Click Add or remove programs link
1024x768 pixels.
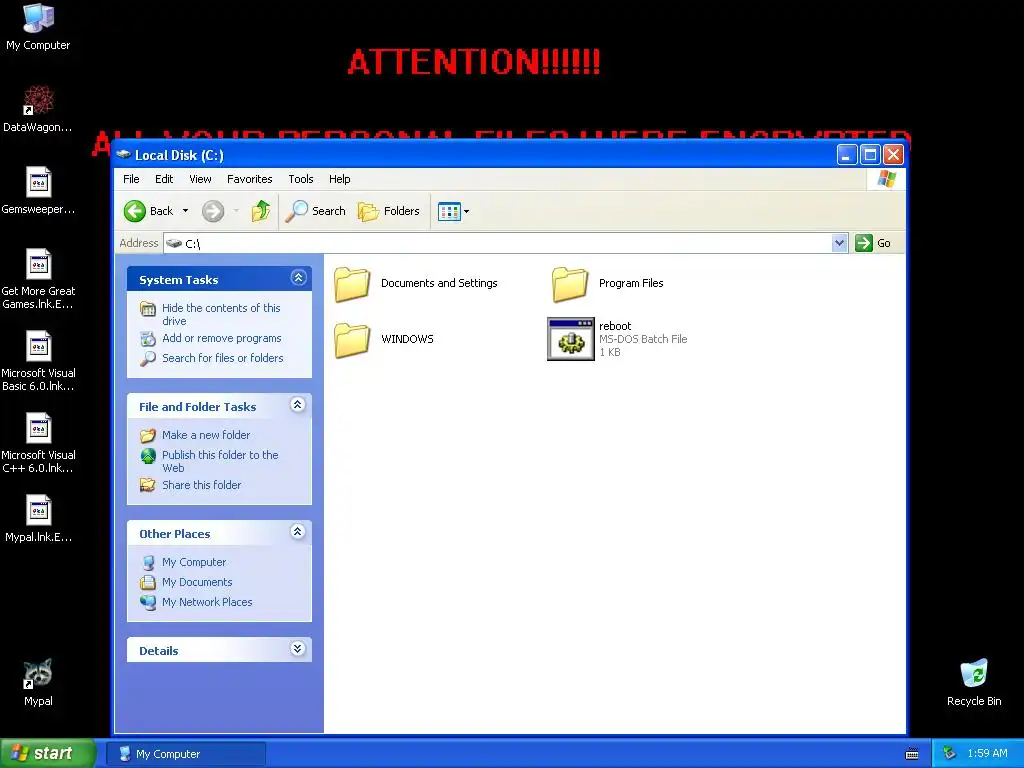click(222, 338)
